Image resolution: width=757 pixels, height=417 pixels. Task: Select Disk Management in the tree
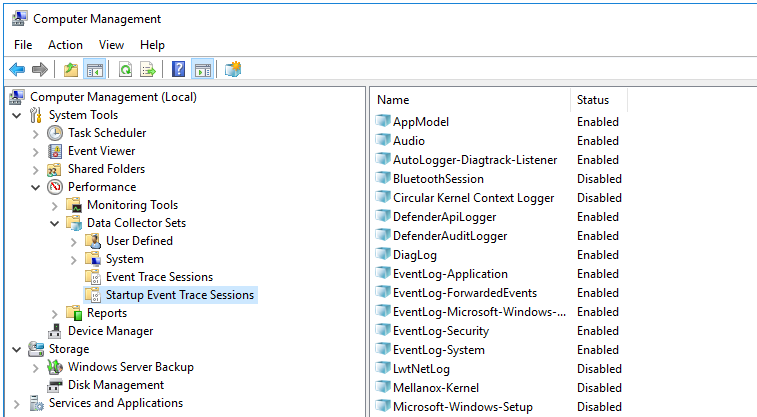click(x=115, y=385)
